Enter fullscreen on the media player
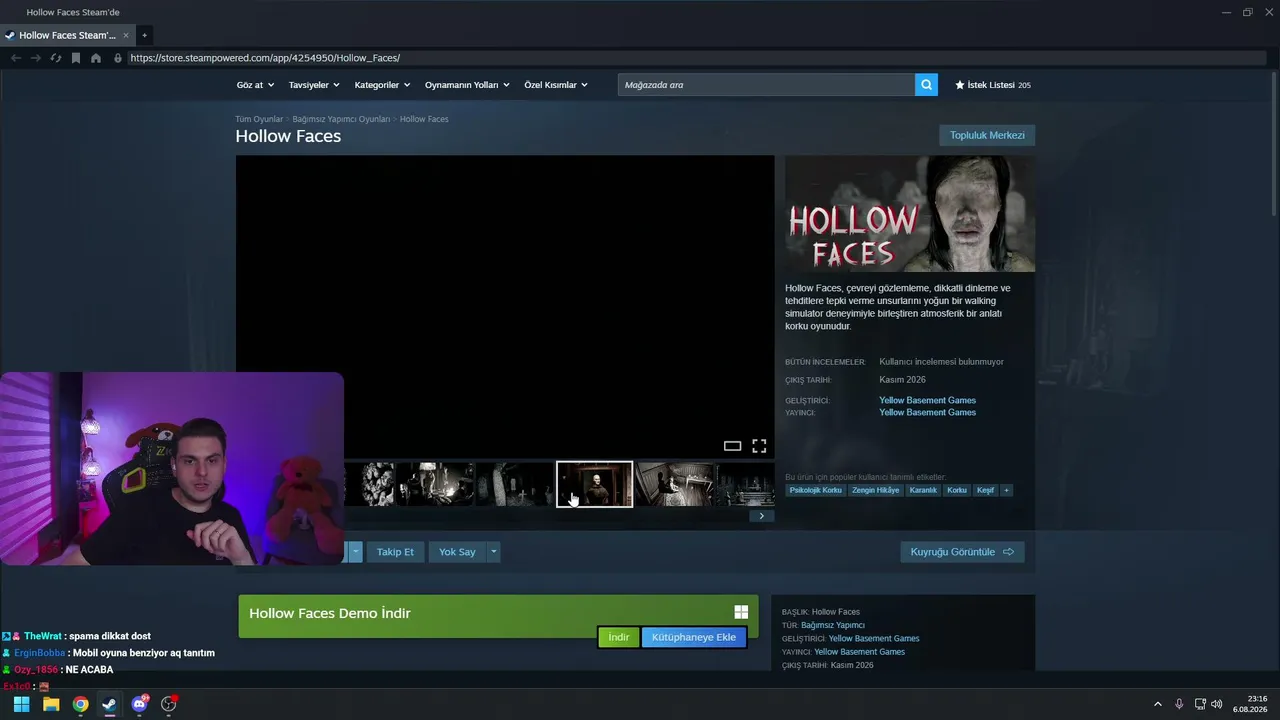The width and height of the screenshot is (1280, 720). click(759, 446)
